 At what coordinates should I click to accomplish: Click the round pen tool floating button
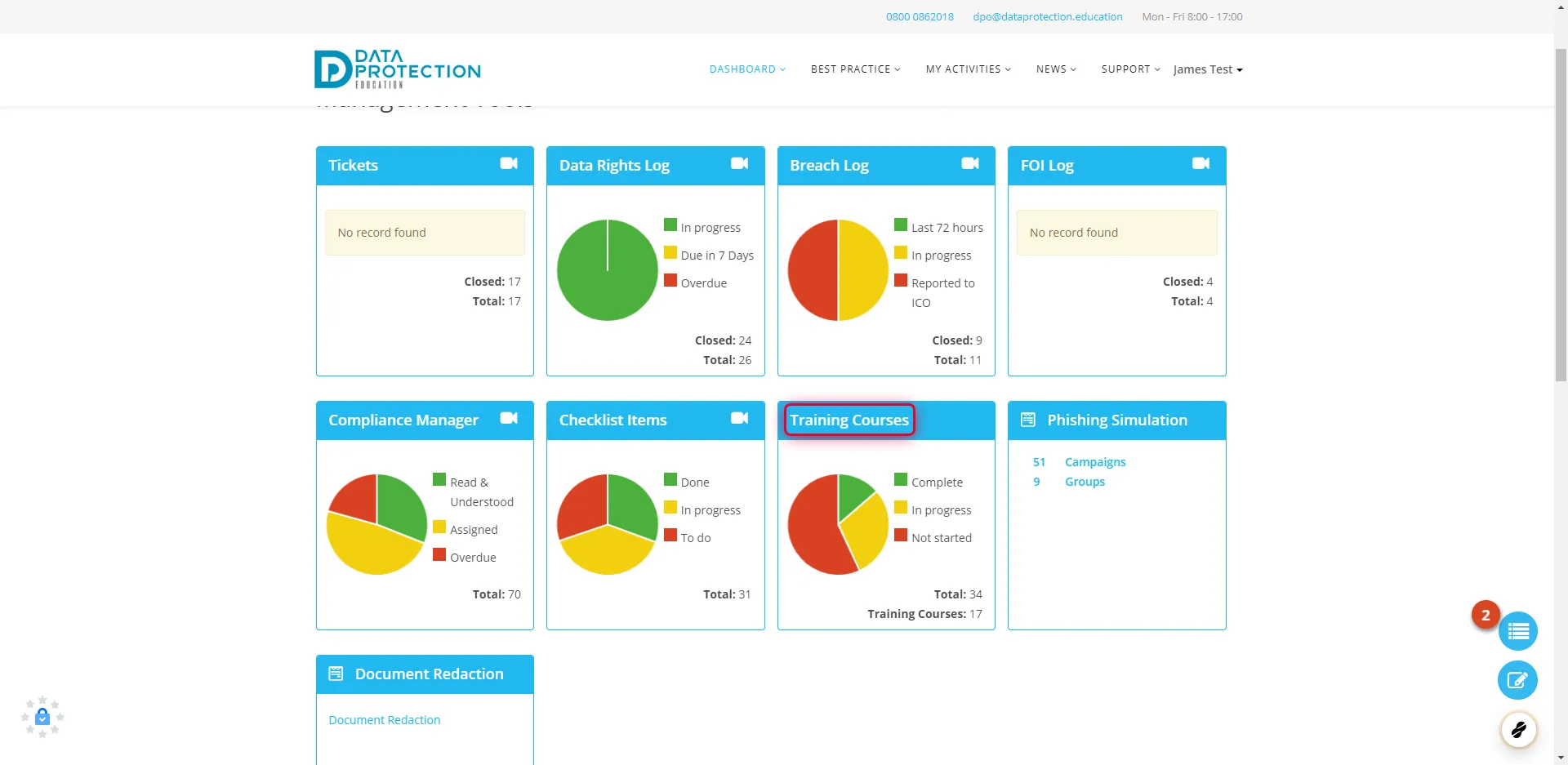click(1518, 729)
